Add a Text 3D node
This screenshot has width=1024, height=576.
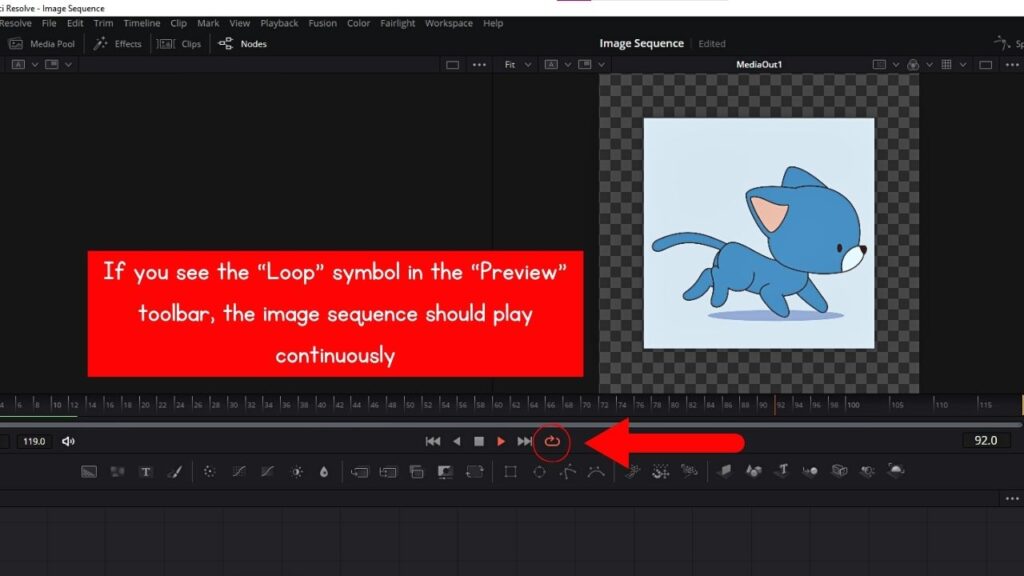[783, 472]
